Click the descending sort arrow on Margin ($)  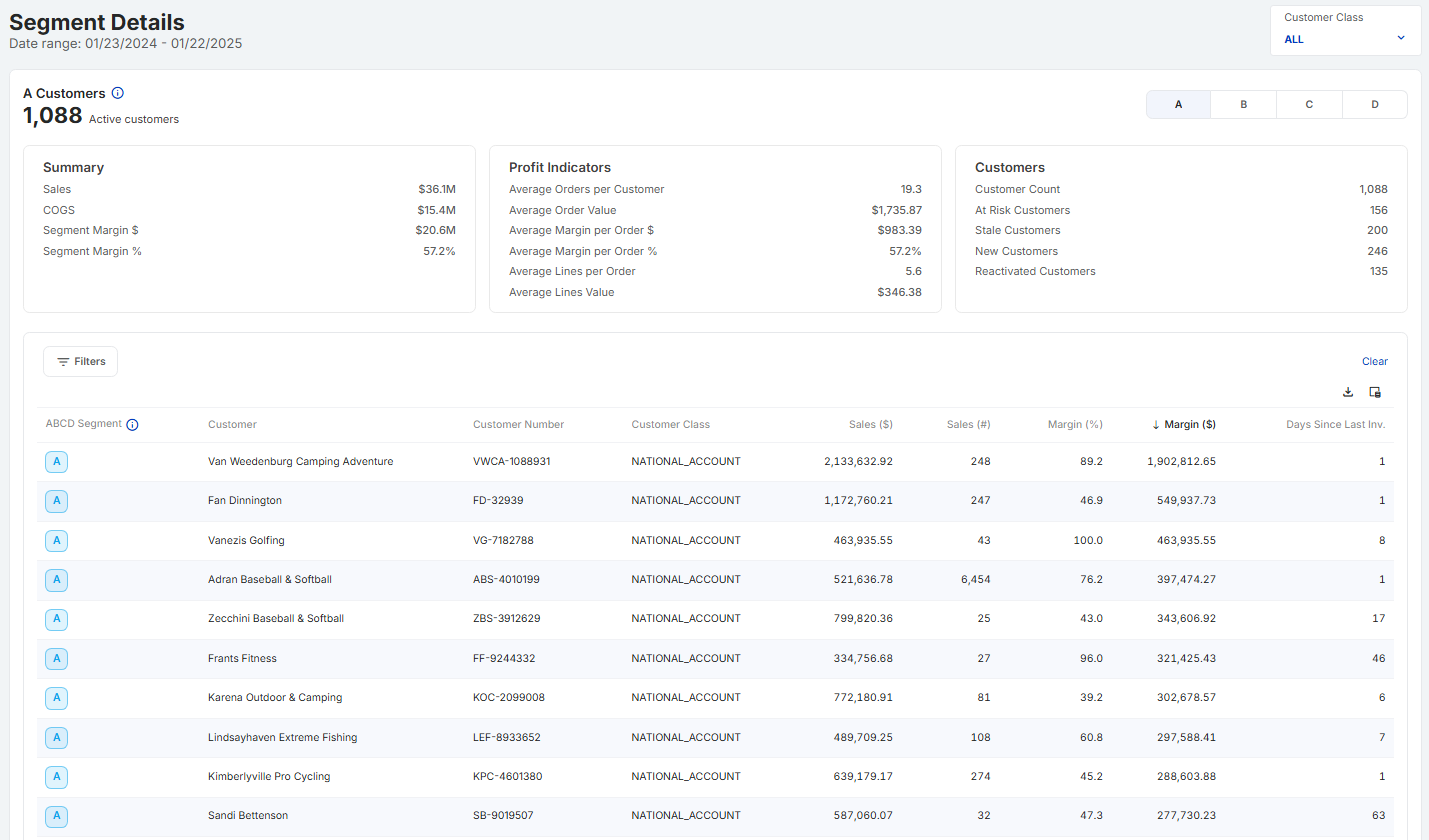click(x=1156, y=425)
